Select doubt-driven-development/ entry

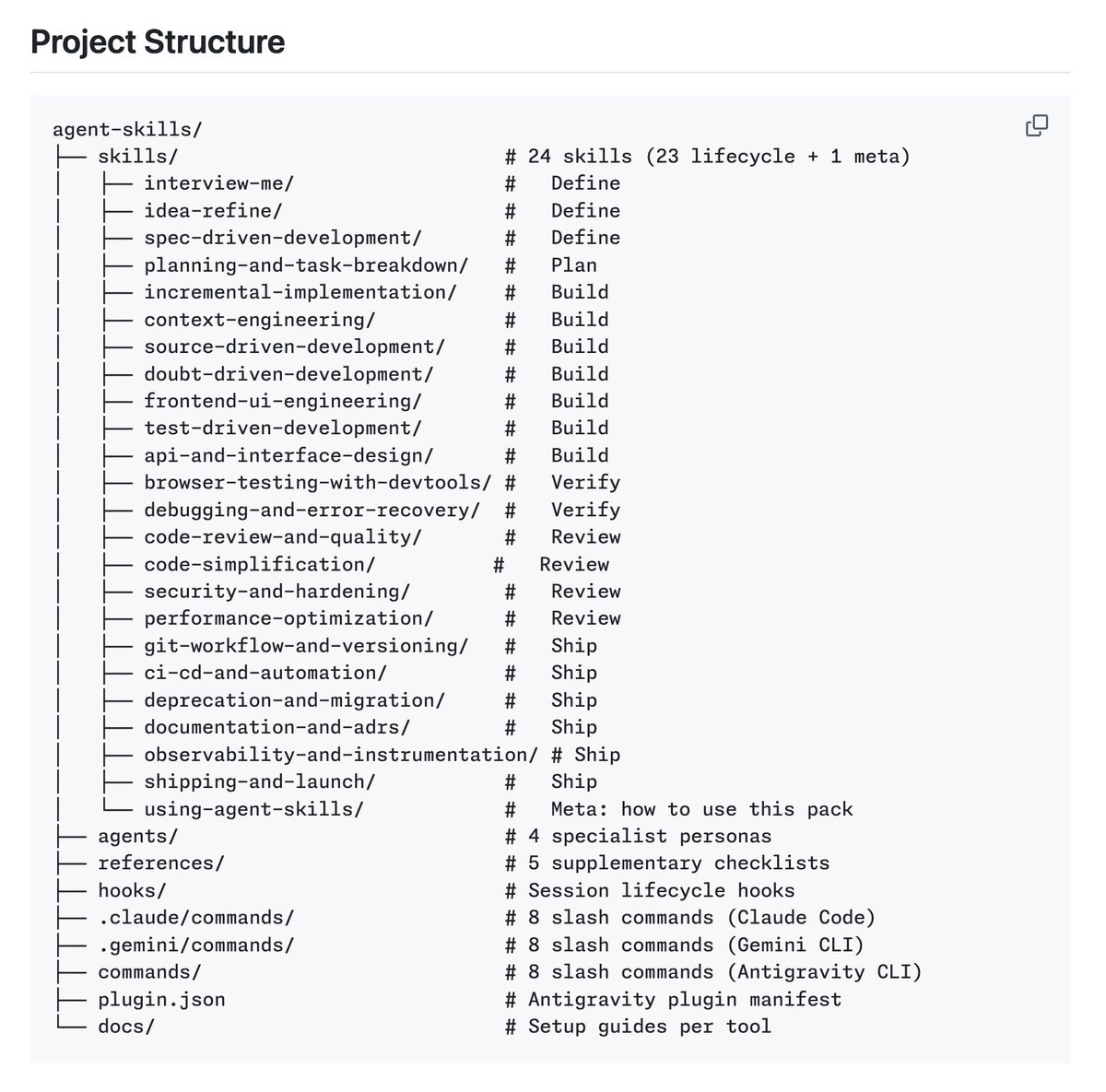[x=288, y=374]
